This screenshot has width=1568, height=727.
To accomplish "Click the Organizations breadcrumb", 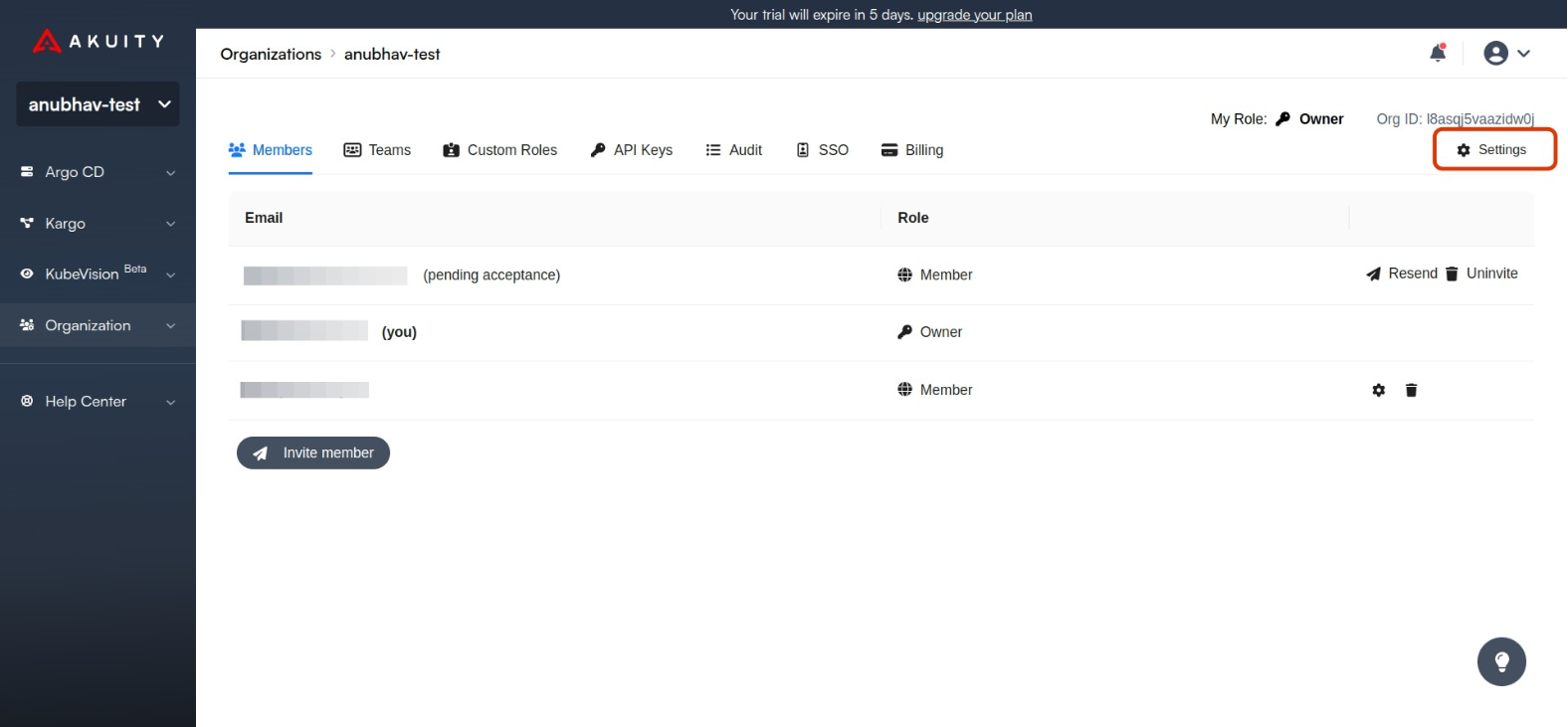I will pos(271,54).
